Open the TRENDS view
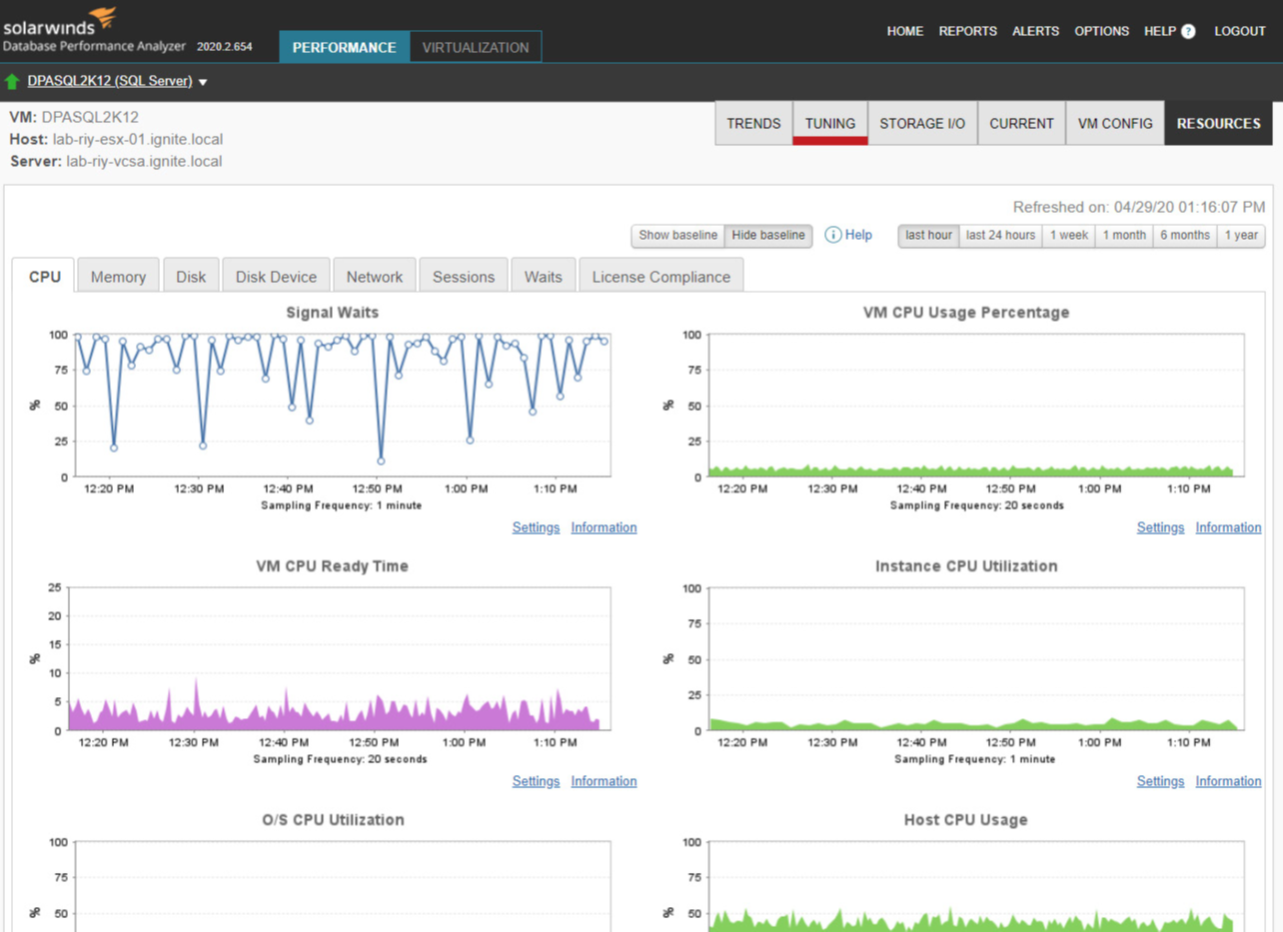The height and width of the screenshot is (932, 1283). pyautogui.click(x=754, y=123)
